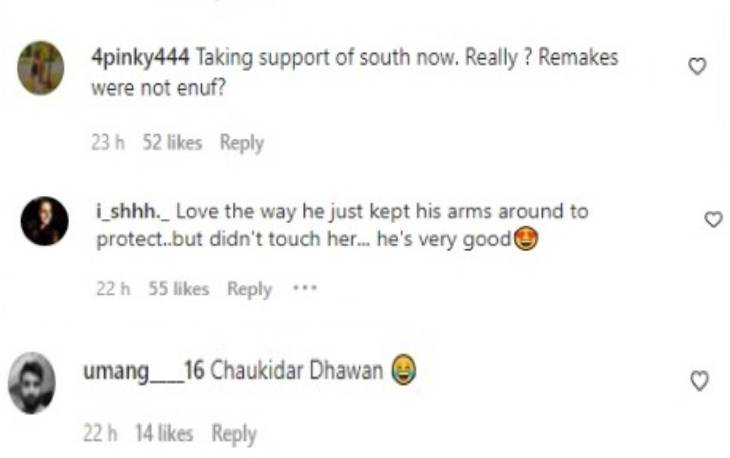Like umang___16's Chaukidar Dhawan comment
The height and width of the screenshot is (458, 730).
[x=699, y=380]
